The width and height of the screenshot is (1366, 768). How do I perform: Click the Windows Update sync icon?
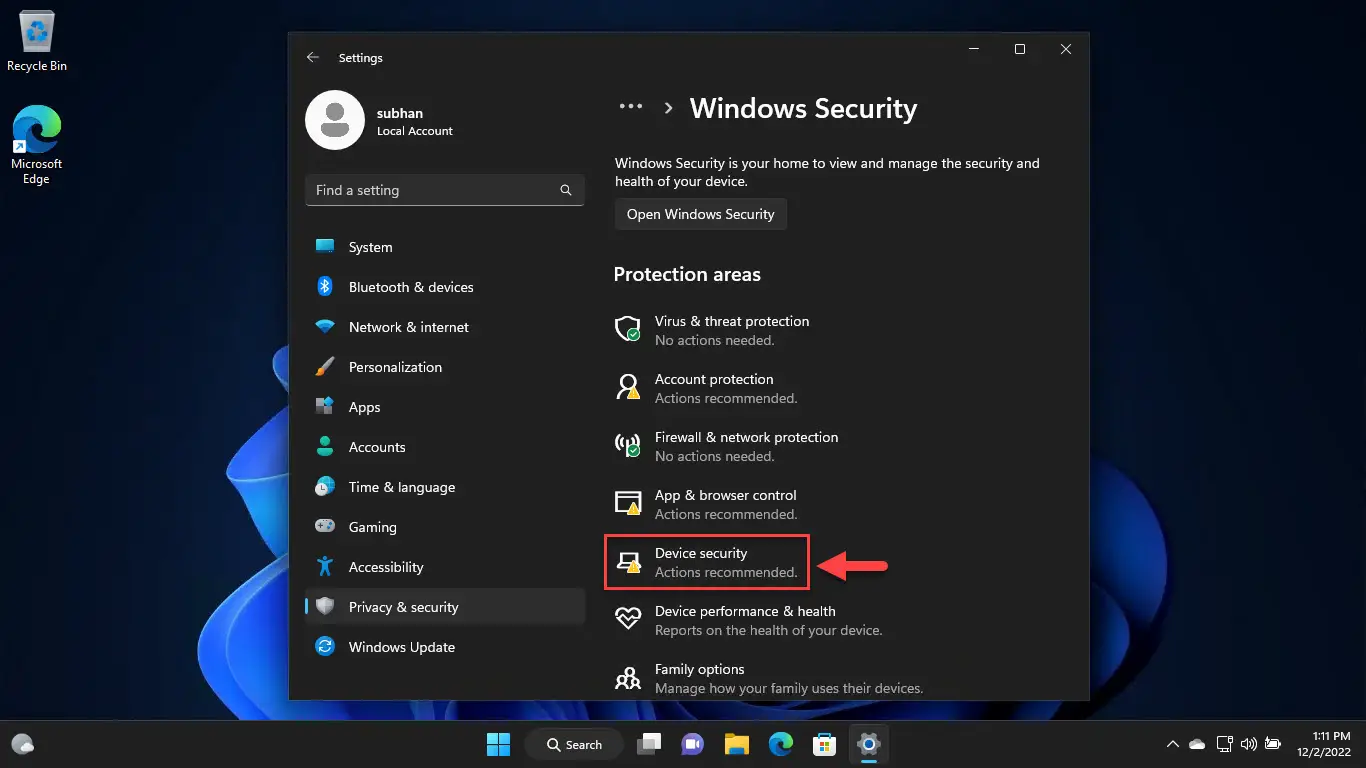(x=325, y=646)
